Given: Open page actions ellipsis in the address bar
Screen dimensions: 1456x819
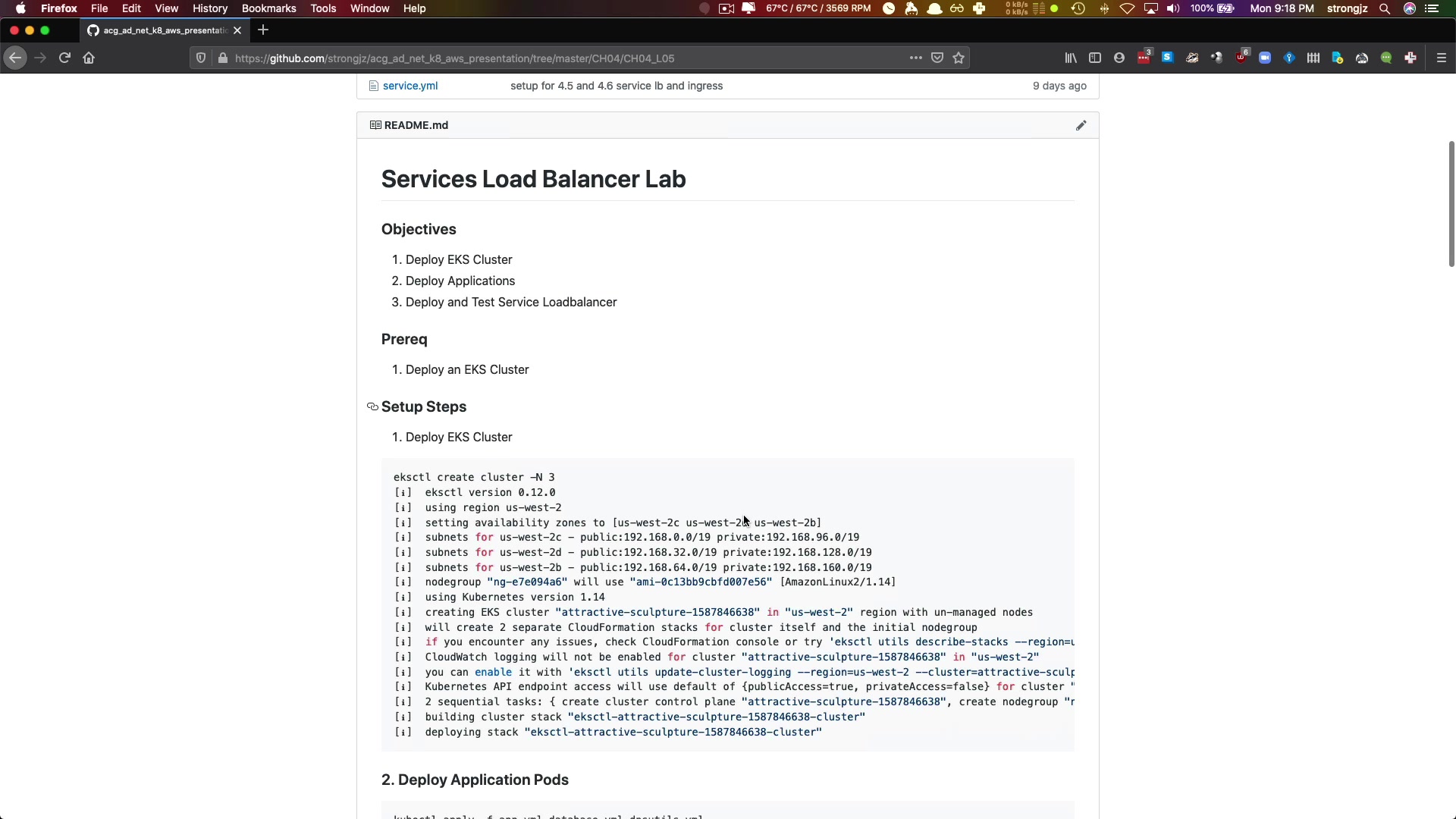Looking at the screenshot, I should pyautogui.click(x=915, y=58).
